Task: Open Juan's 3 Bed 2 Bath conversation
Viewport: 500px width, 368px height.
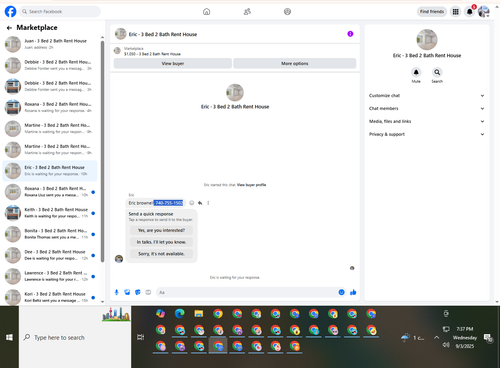Action: [50, 44]
